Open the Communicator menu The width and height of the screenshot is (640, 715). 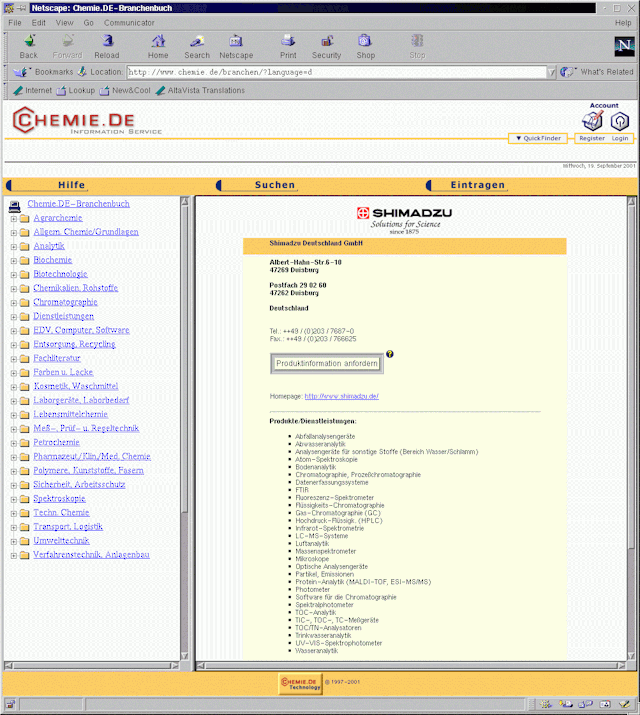pyautogui.click(x=129, y=23)
